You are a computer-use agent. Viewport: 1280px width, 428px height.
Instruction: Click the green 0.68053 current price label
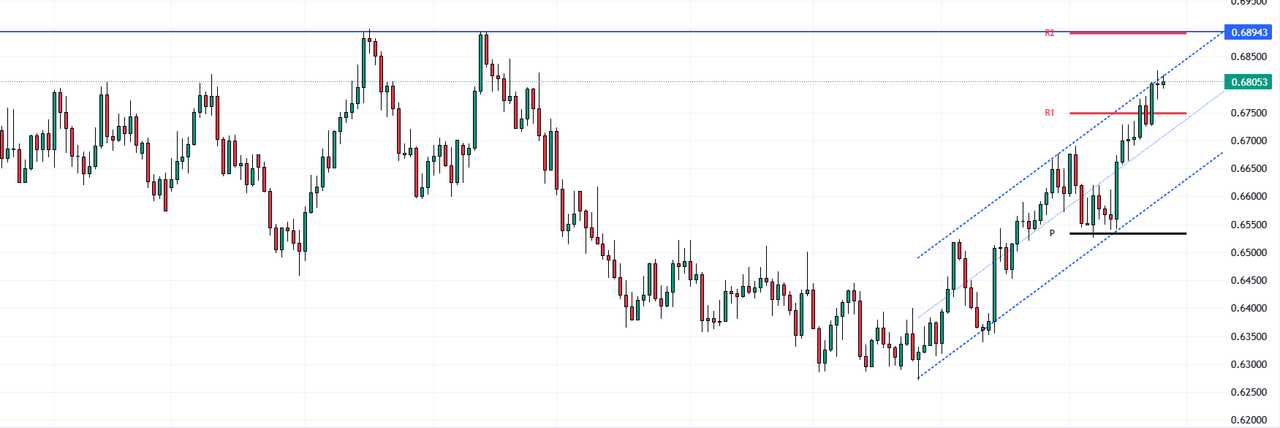1250,82
